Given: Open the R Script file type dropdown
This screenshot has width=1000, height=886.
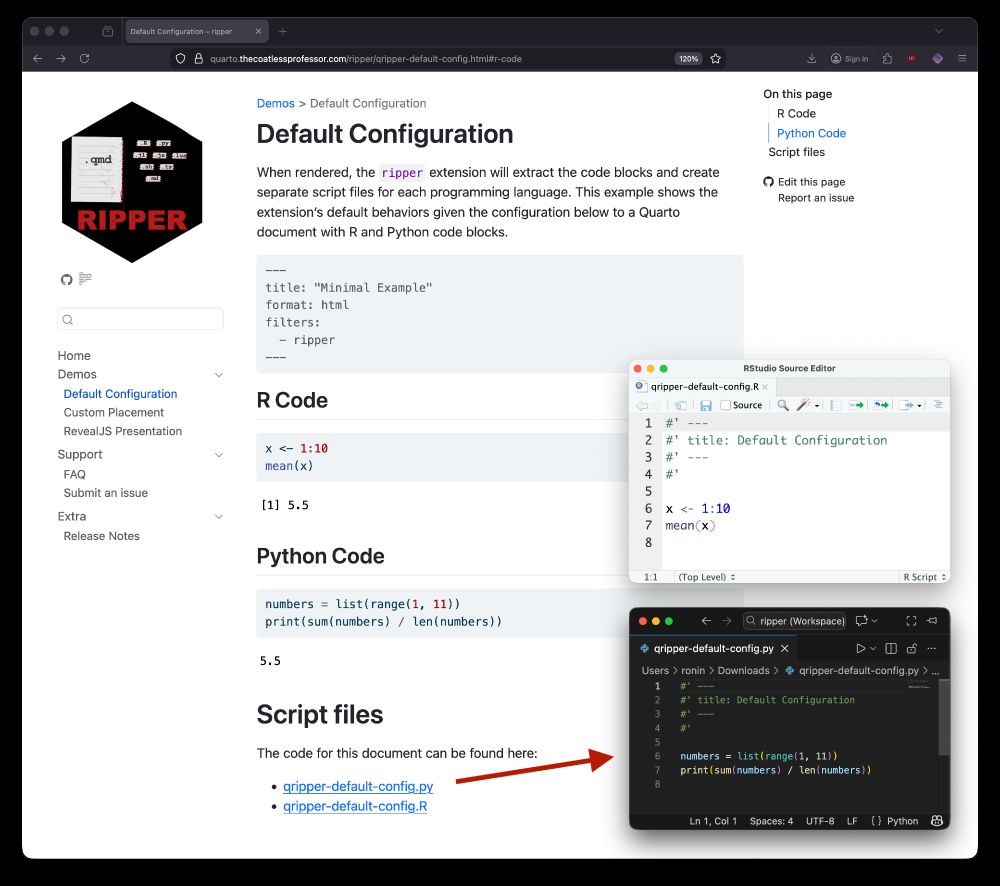Looking at the screenshot, I should (x=921, y=576).
